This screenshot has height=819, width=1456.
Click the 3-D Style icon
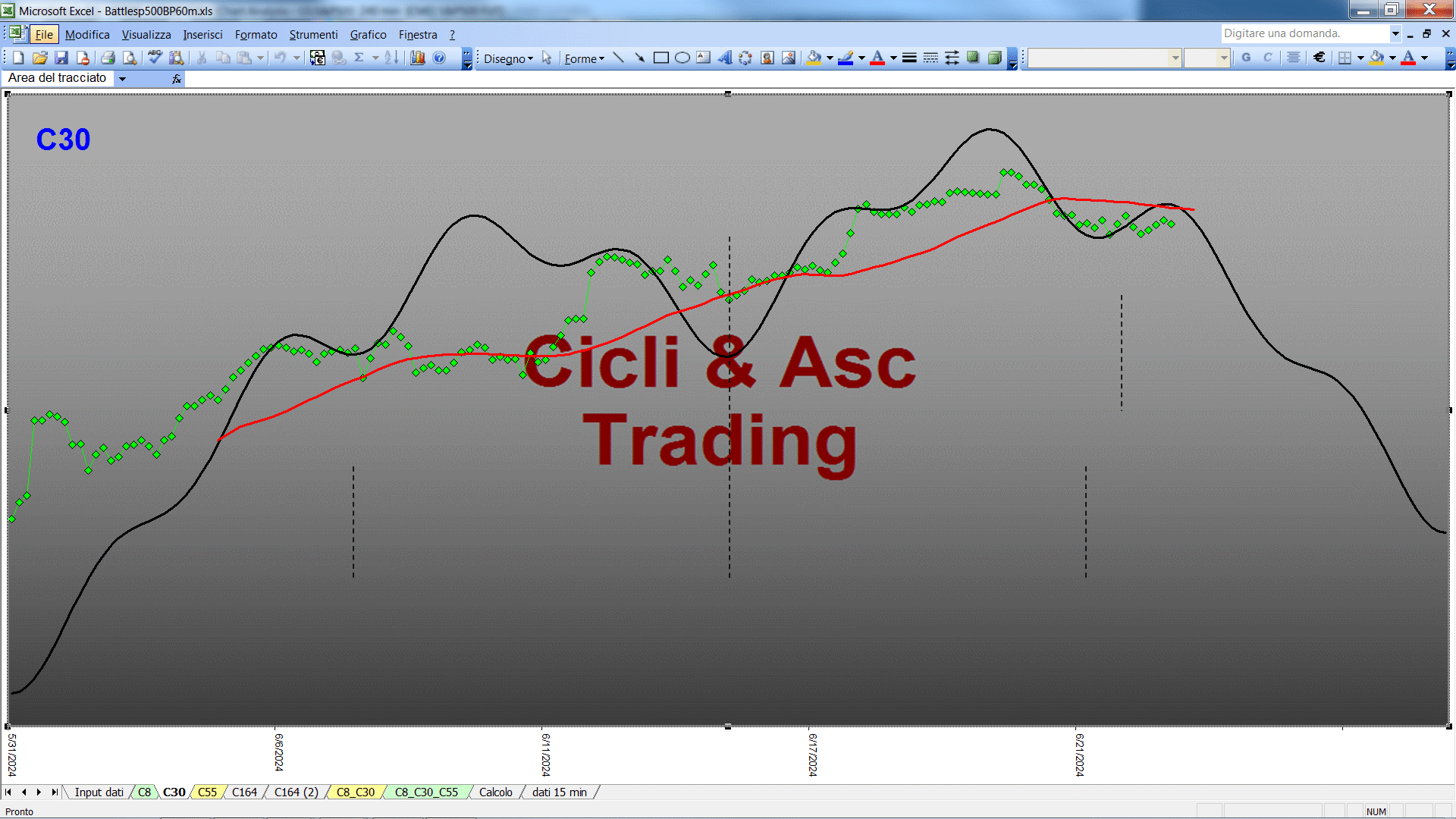coord(994,58)
